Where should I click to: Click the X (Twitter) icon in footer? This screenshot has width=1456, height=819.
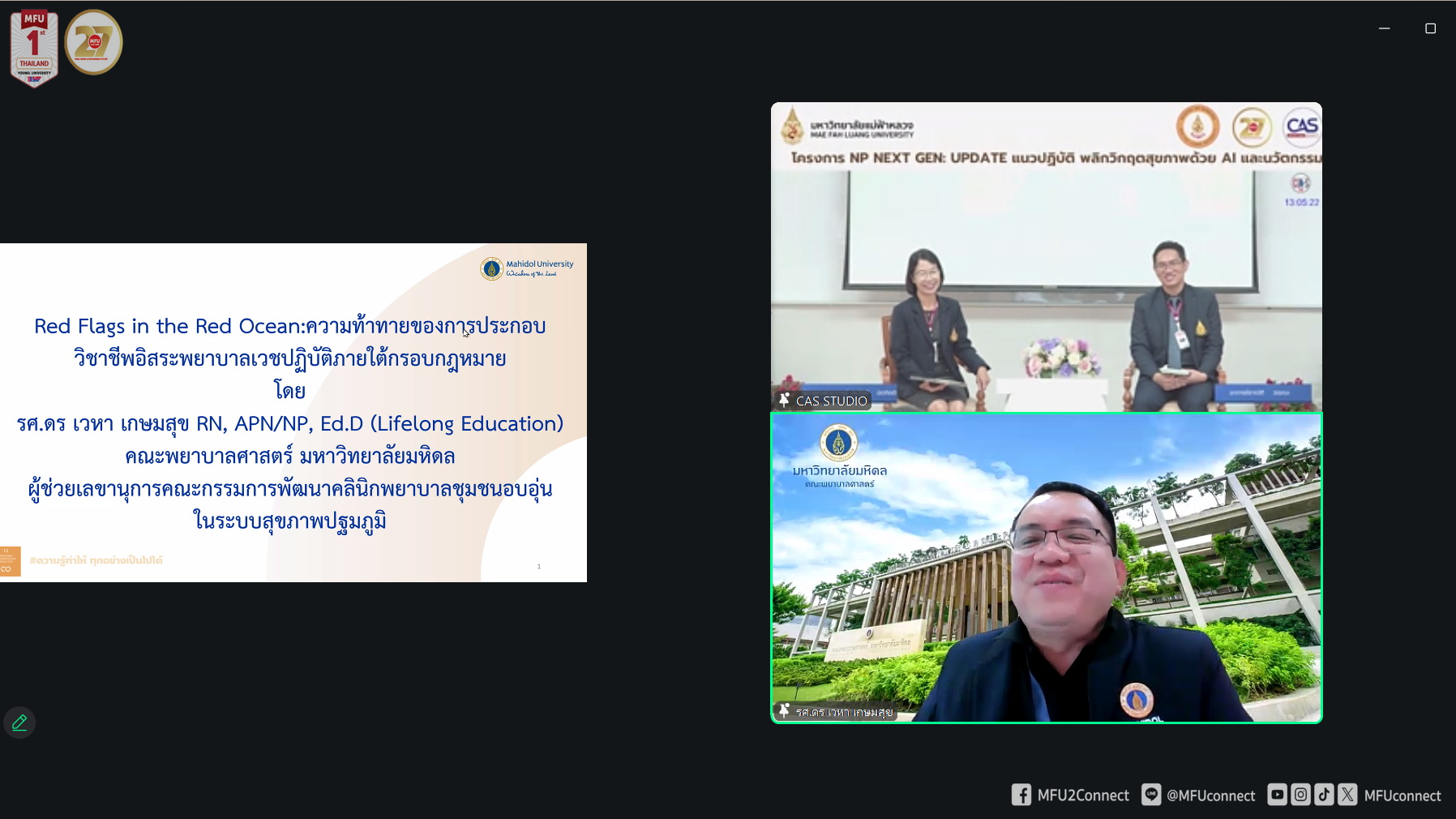[1347, 795]
